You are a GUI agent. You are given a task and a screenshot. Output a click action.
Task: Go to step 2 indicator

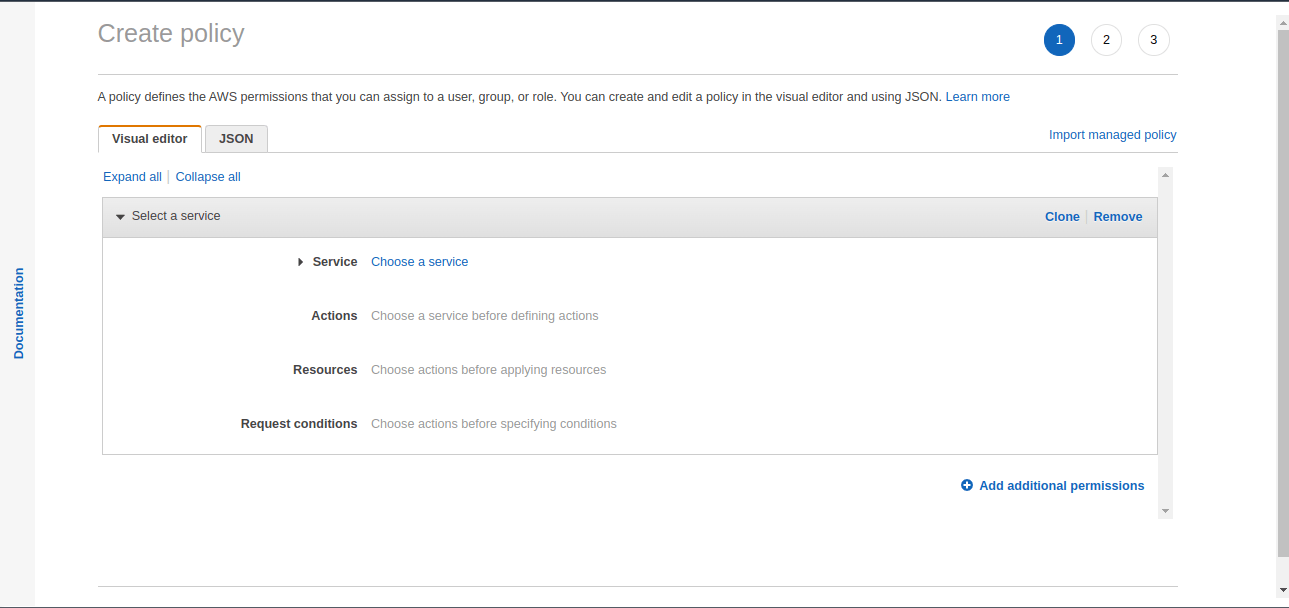pos(1106,40)
